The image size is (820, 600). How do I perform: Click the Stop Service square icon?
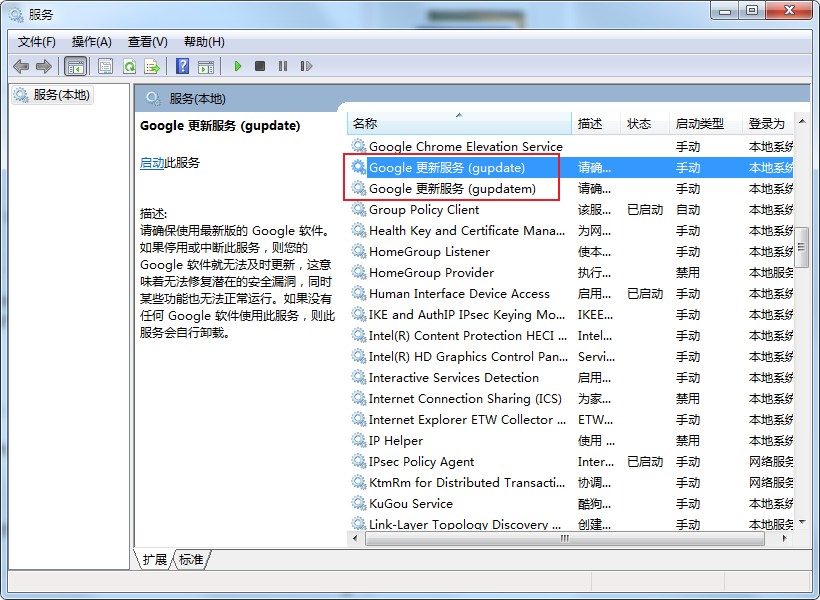(x=260, y=66)
